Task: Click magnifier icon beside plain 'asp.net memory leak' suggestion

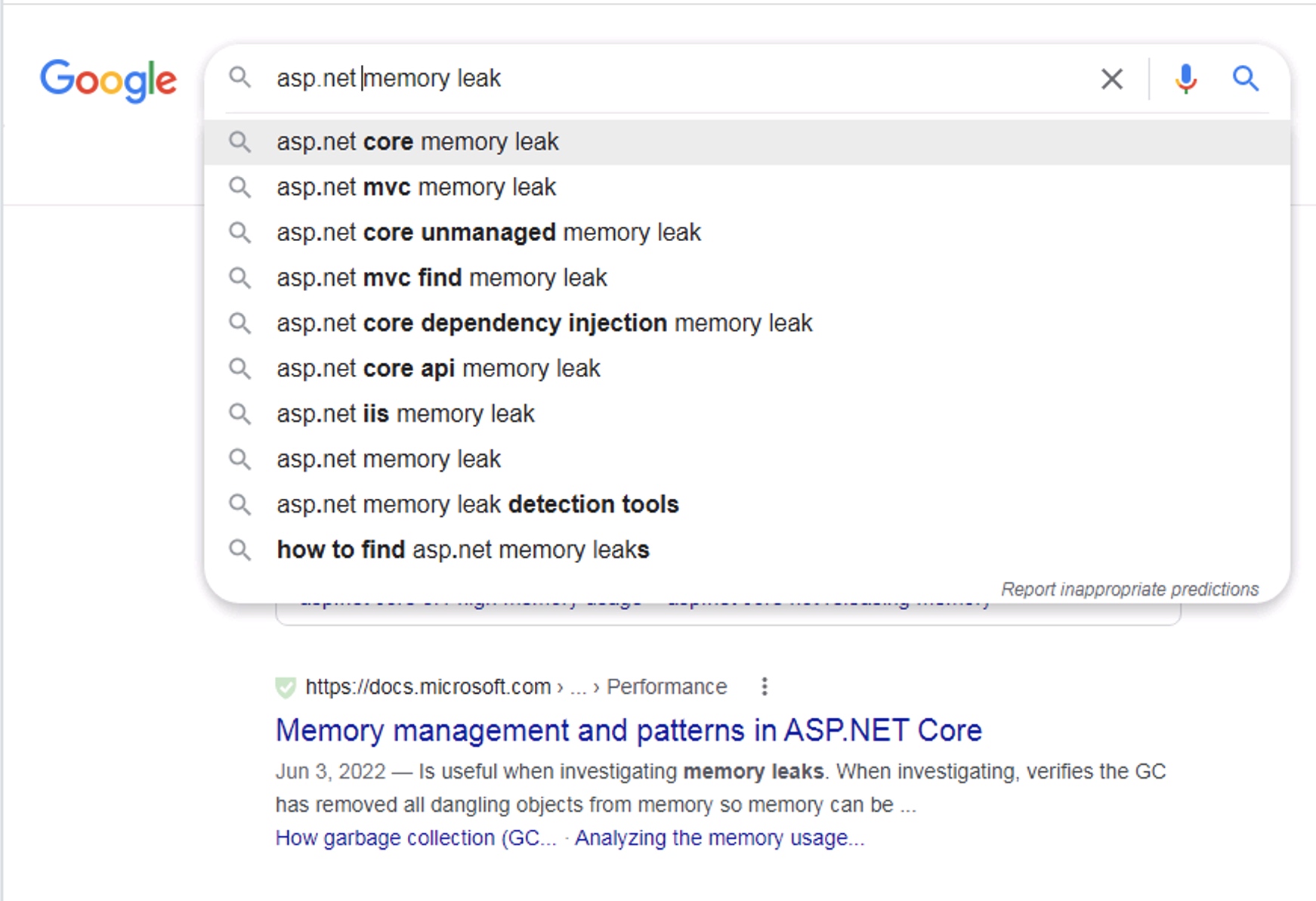Action: click(x=240, y=459)
